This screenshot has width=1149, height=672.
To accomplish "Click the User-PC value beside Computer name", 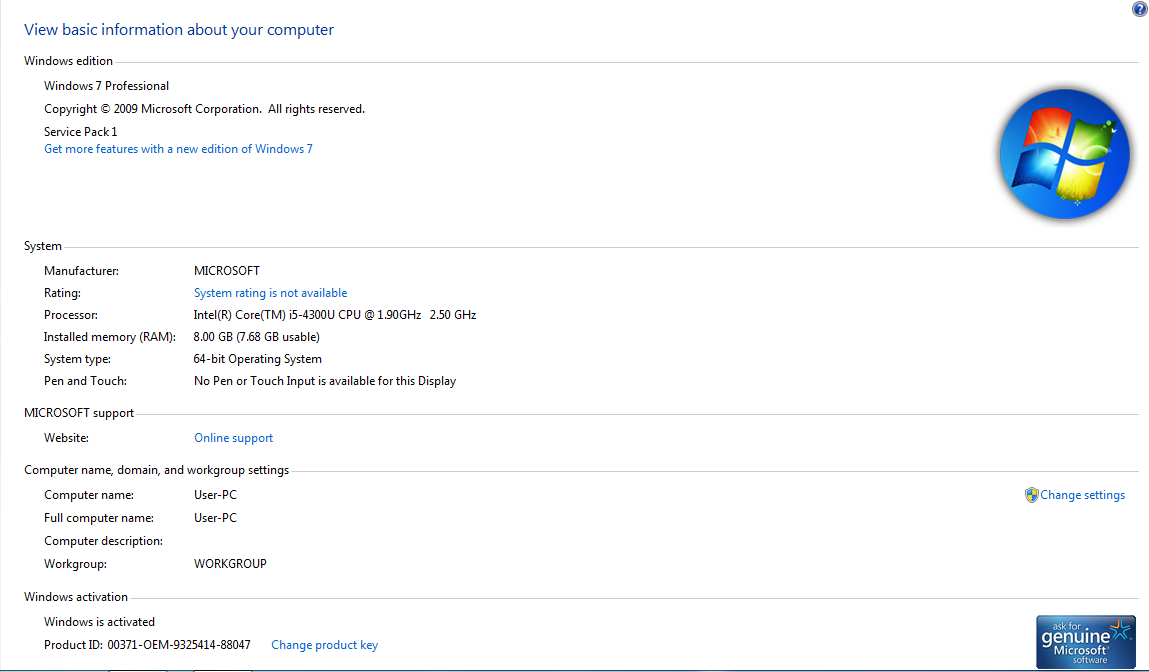I will pos(215,495).
